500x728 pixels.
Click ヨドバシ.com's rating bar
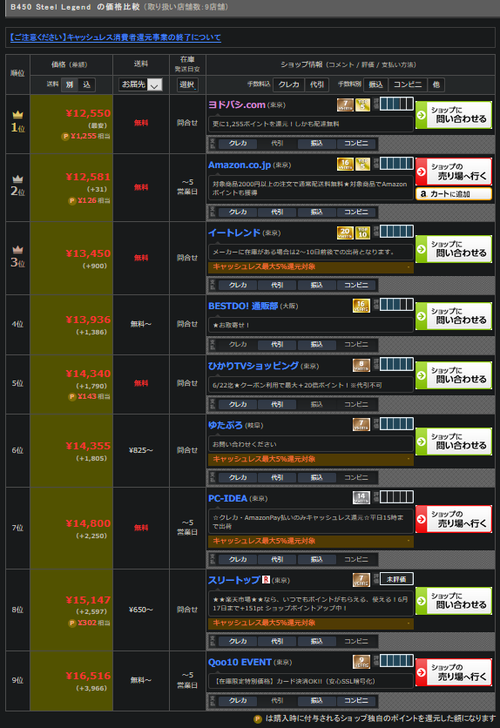tap(396, 104)
